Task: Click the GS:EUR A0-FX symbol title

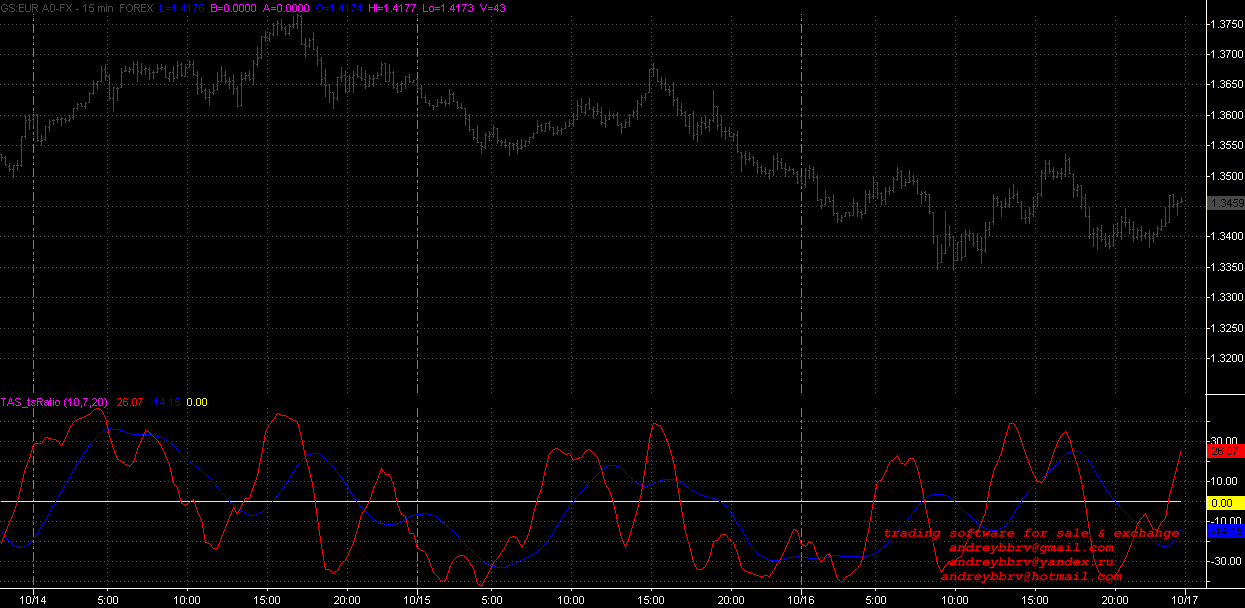Action: 40,8
